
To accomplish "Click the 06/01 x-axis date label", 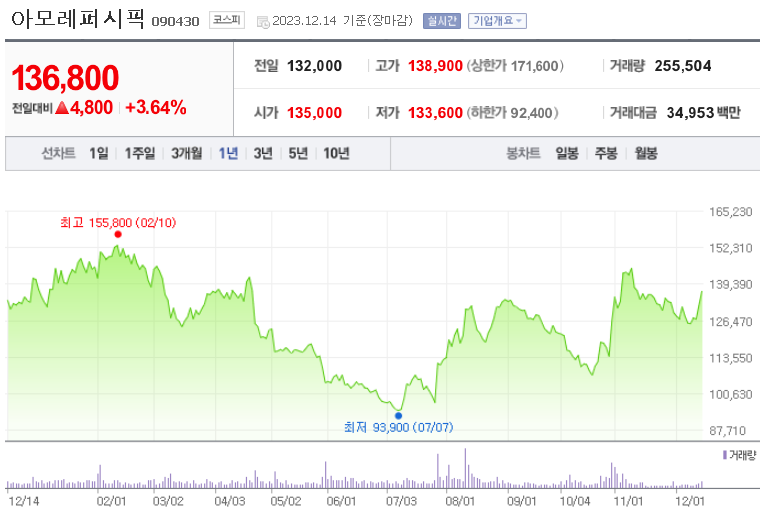I will pyautogui.click(x=341, y=501).
